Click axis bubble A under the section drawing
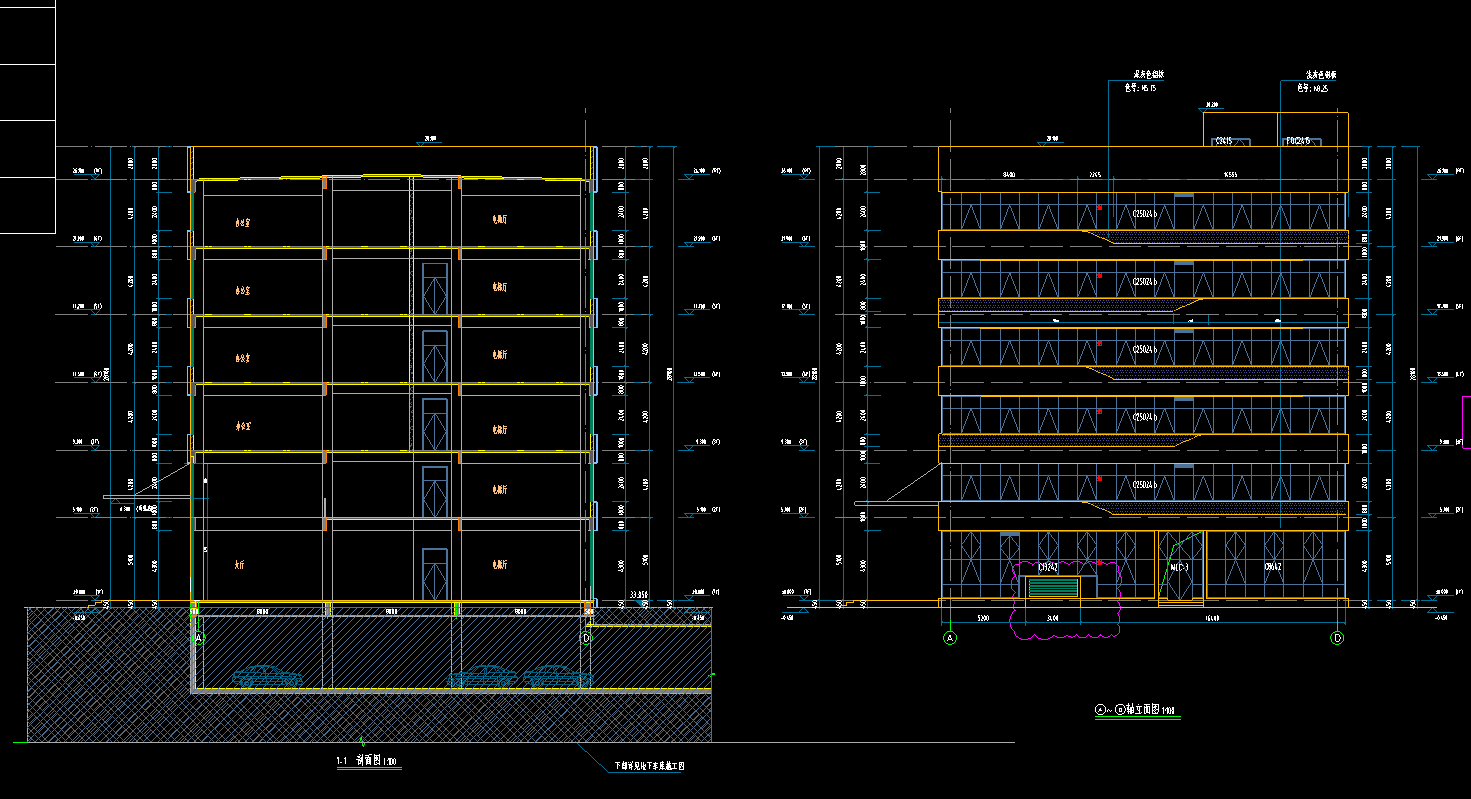Viewport: 1471px width, 799px height. pos(198,638)
